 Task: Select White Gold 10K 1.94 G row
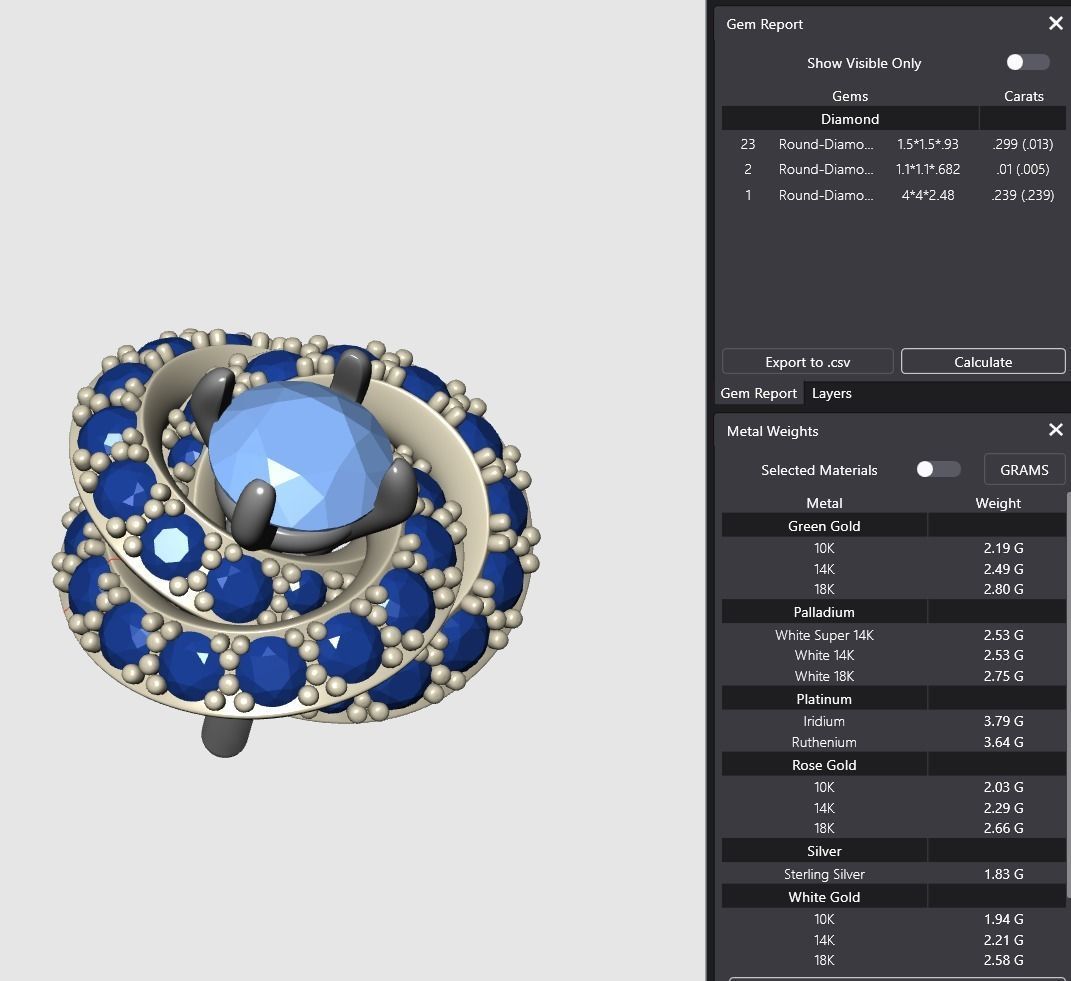(x=893, y=920)
